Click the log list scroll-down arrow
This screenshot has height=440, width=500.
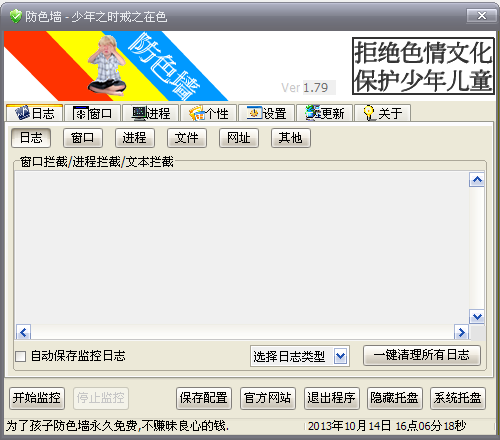477,317
